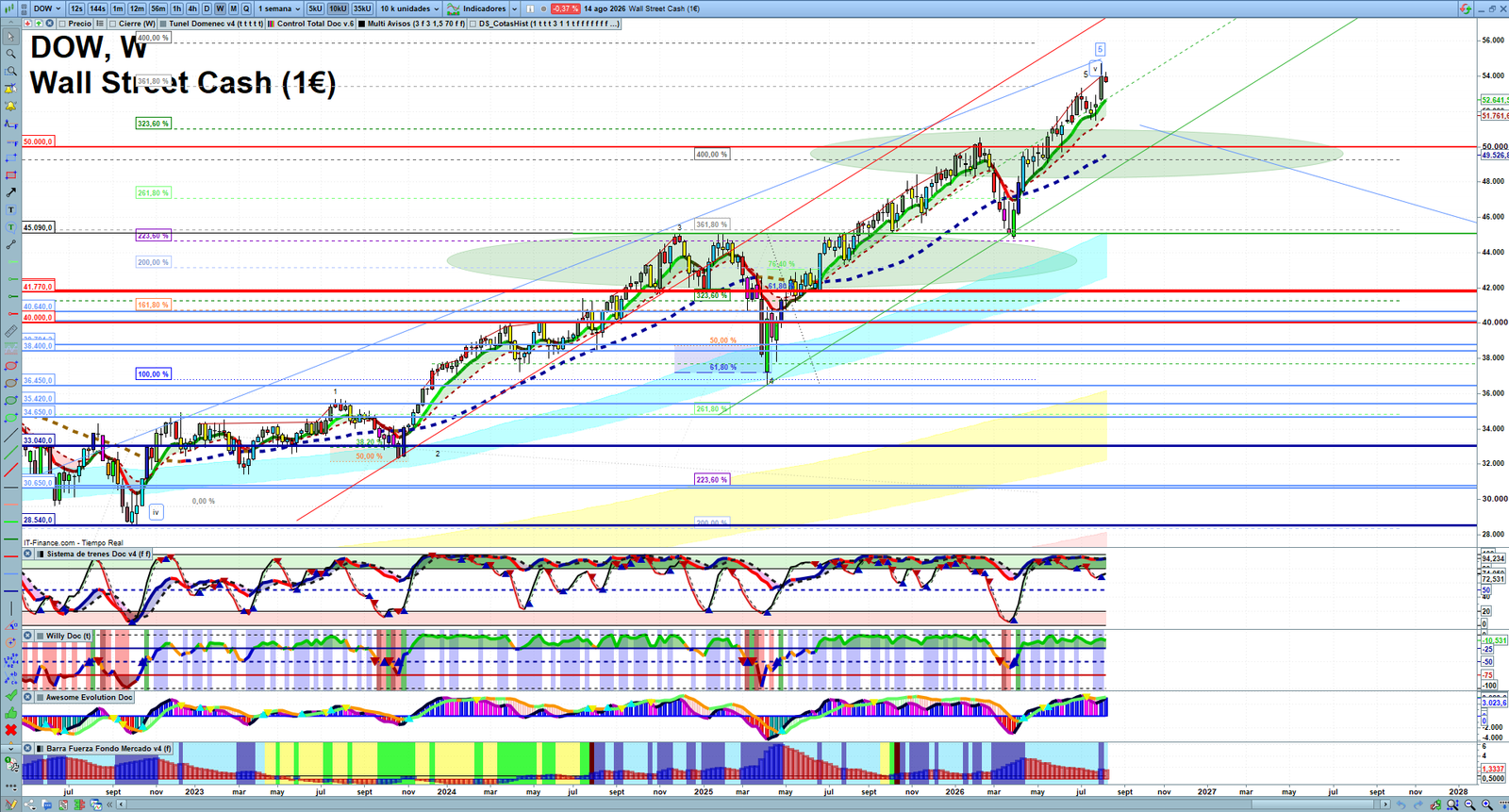Toggle Tunel Domenec v4 indicator checkbox
This screenshot has width=1509, height=812.
pyautogui.click(x=163, y=24)
